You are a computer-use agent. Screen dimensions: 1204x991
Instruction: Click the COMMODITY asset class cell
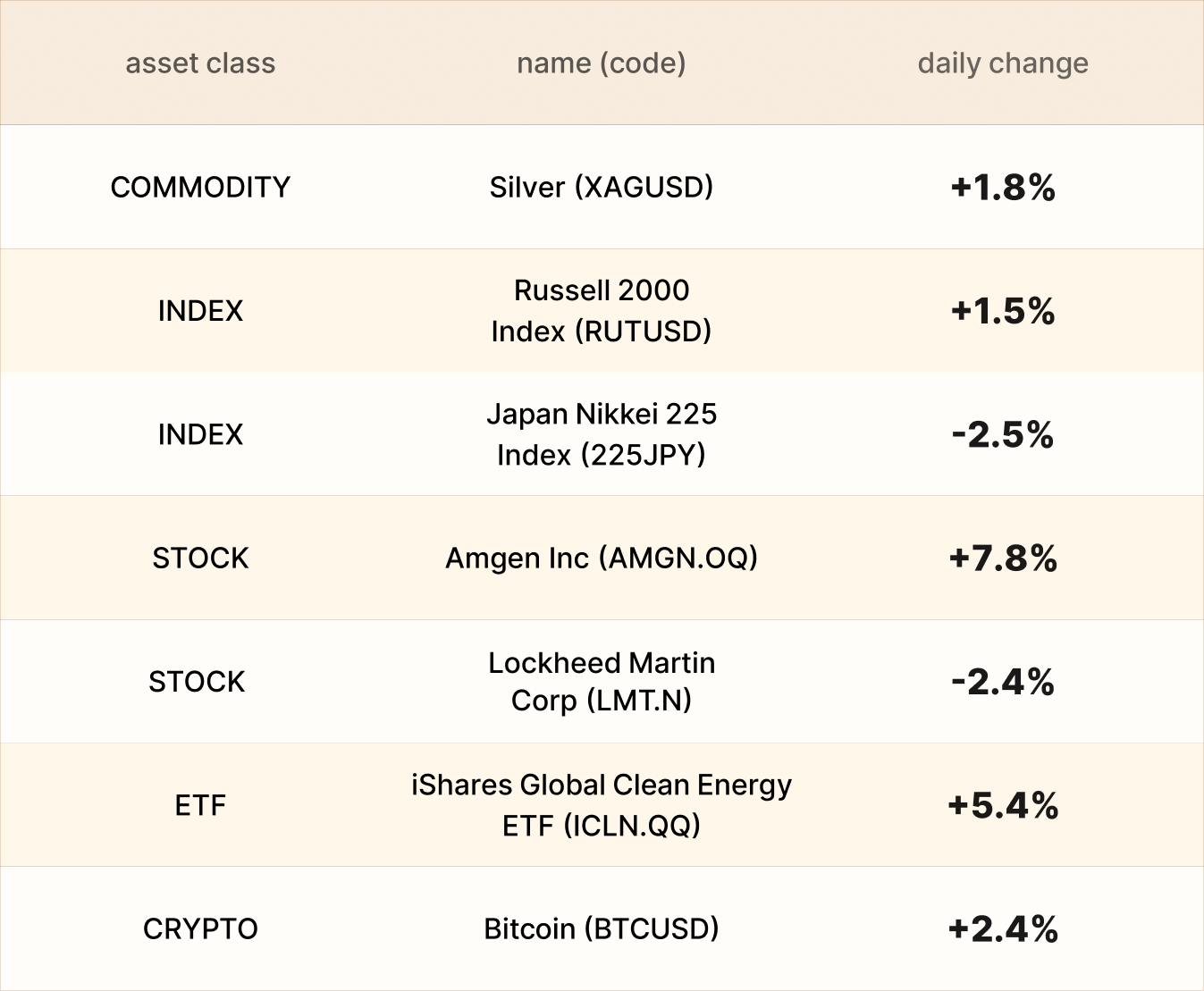[200, 187]
